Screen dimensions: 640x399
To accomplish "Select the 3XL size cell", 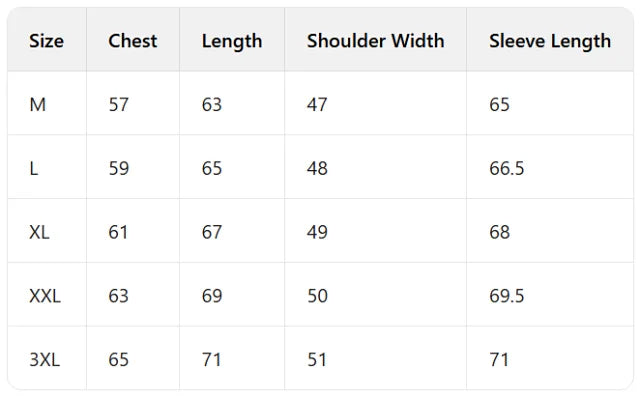I will (x=44, y=360).
